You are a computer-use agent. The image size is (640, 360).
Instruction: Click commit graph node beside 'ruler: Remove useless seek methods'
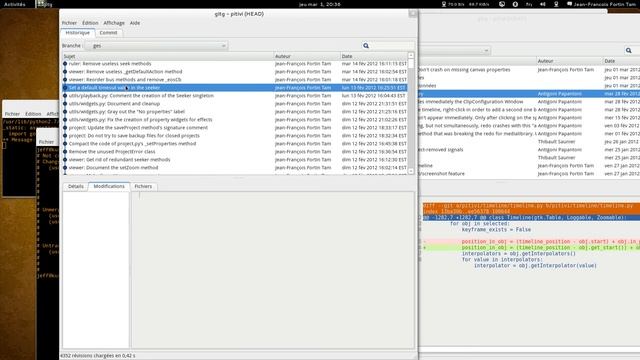pos(65,64)
